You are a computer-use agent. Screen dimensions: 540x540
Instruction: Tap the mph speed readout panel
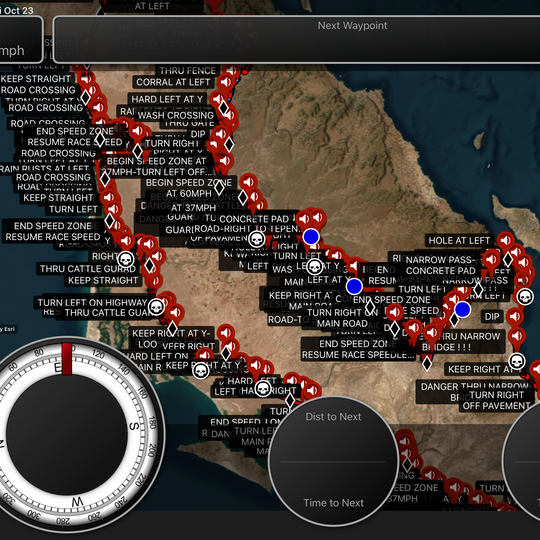(20, 39)
